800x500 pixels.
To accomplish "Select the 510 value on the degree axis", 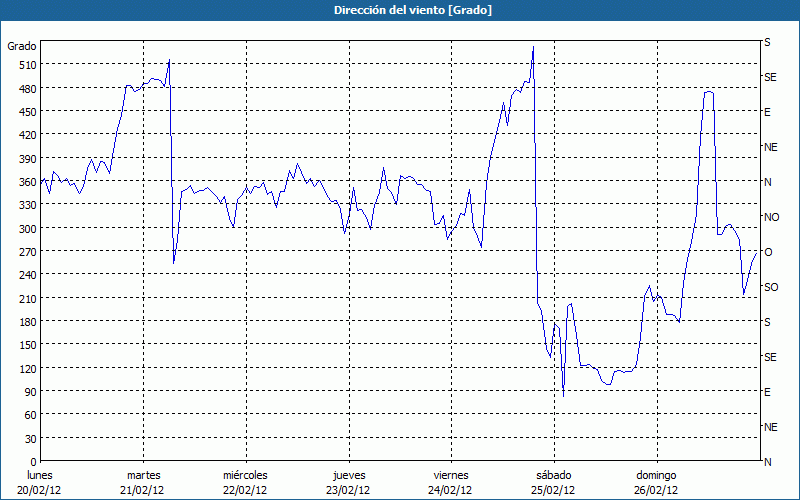I will pyautogui.click(x=27, y=65).
